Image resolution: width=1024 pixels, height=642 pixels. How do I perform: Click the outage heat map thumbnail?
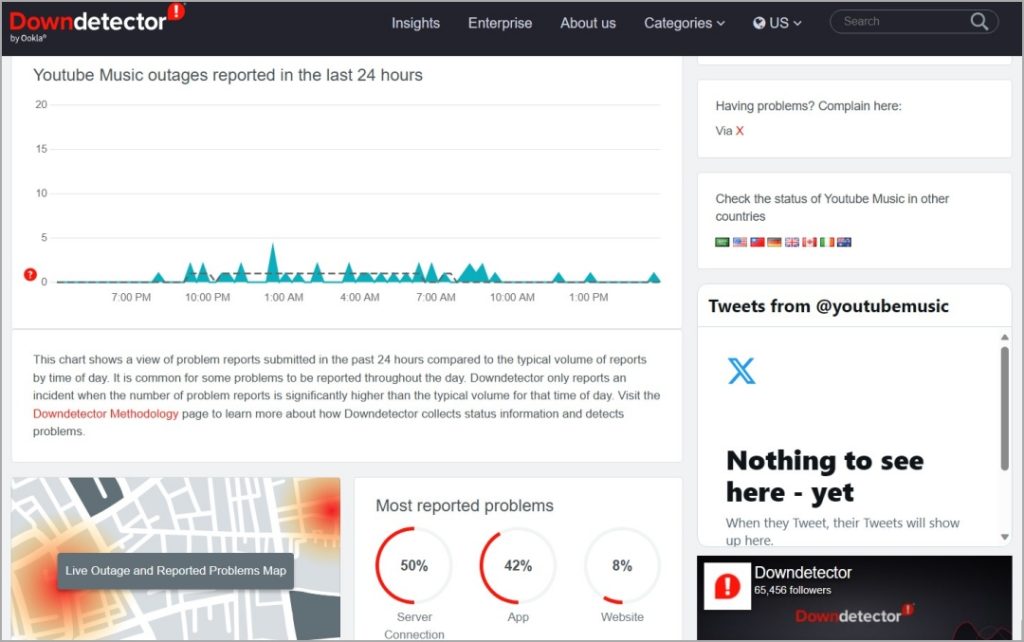[x=176, y=558]
